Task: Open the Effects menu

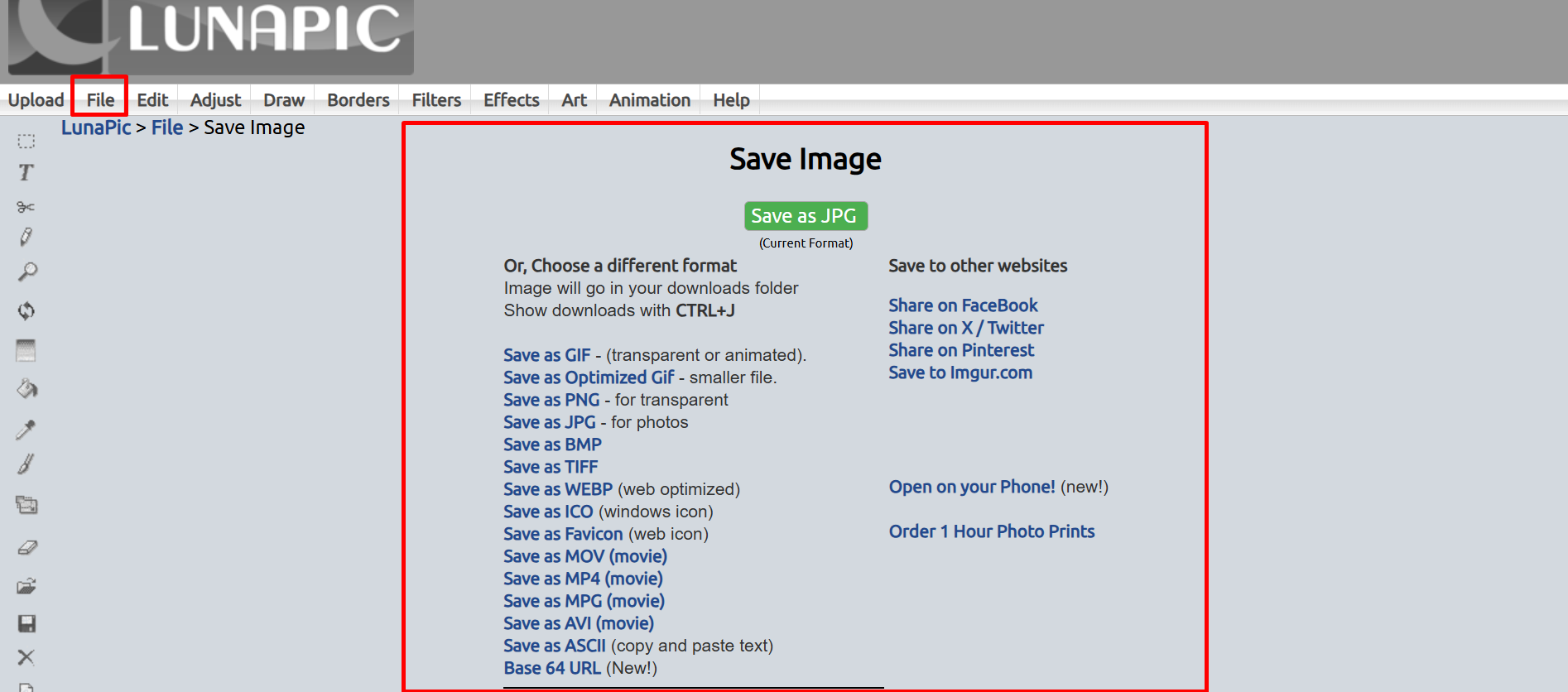Action: pyautogui.click(x=512, y=100)
